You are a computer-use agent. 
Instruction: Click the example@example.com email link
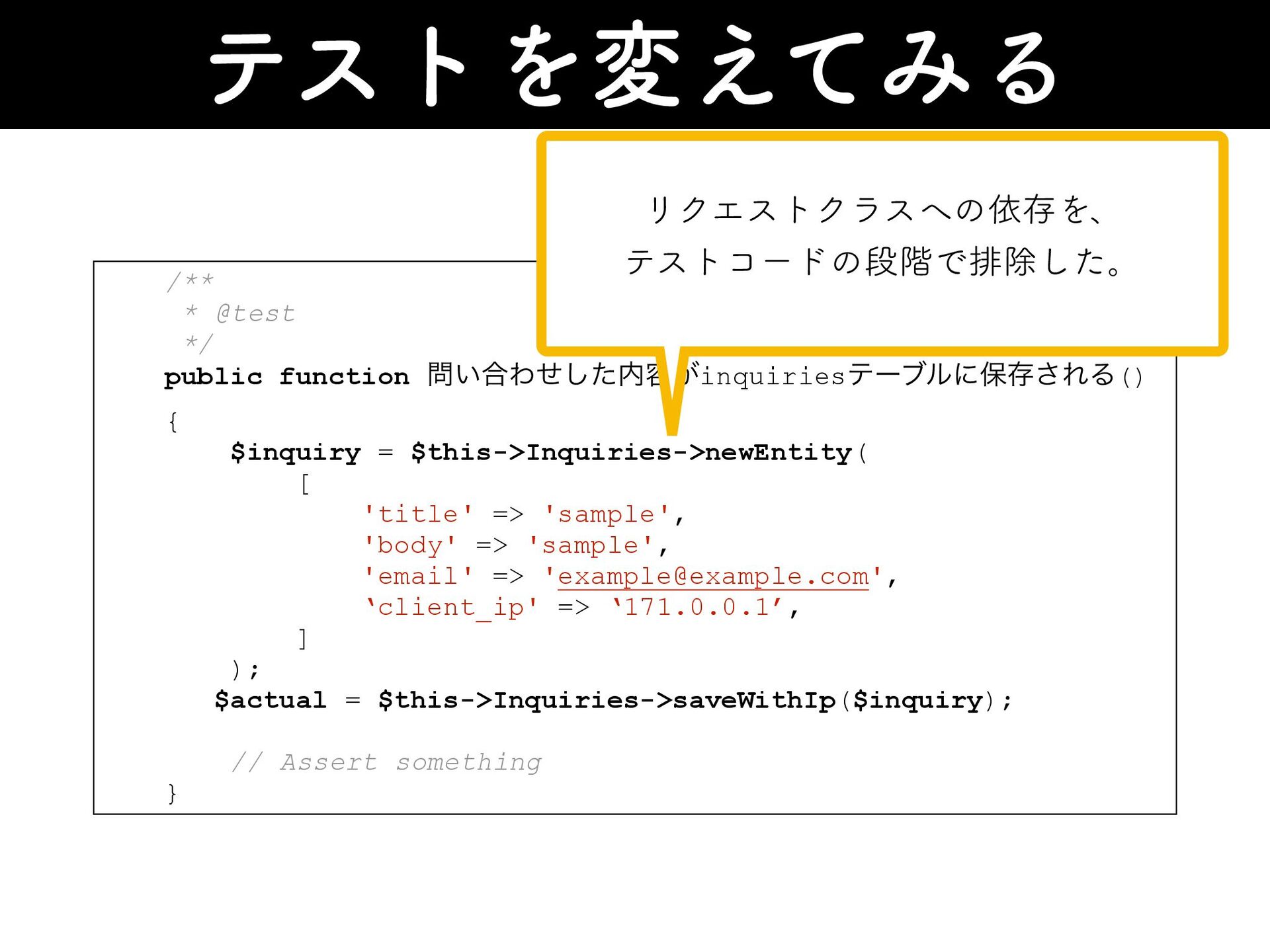(x=712, y=576)
